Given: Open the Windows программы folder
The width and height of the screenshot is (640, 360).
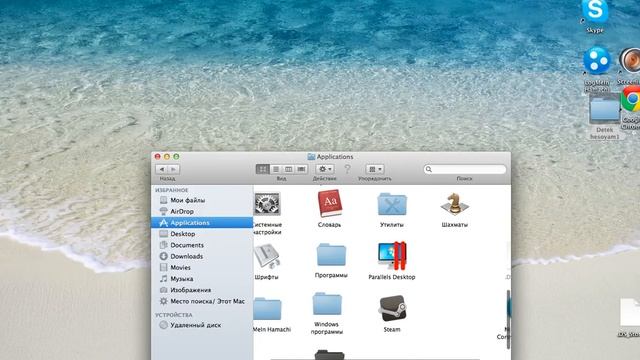Looking at the screenshot, I should (x=327, y=304).
